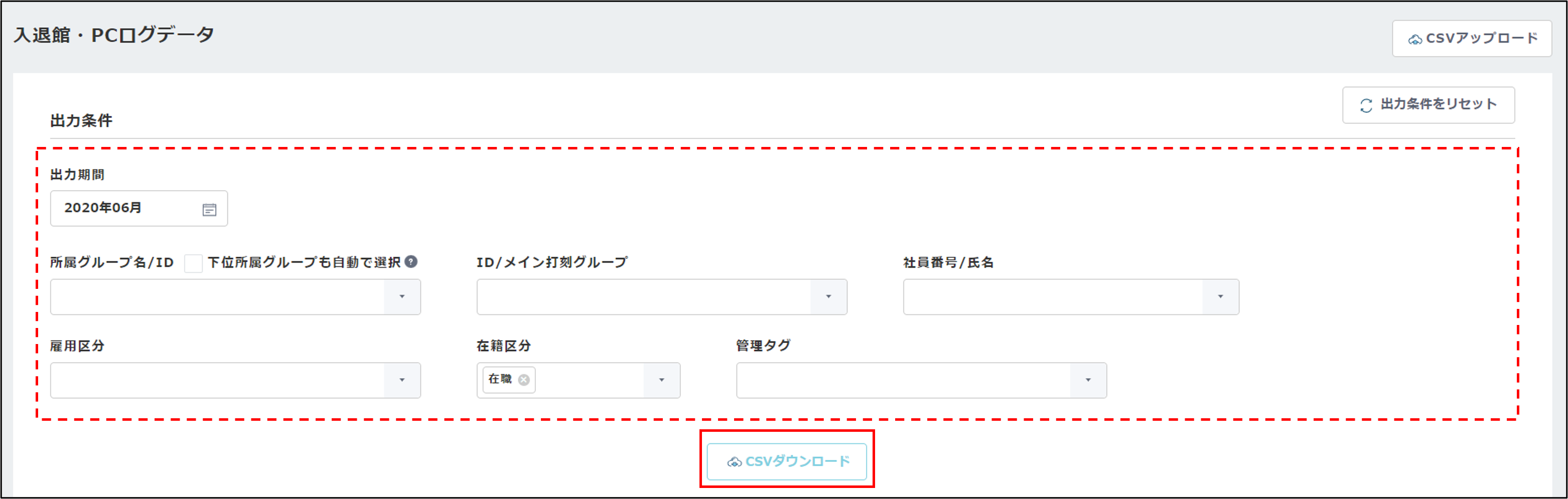
Task: Remove the 在職 tag with its x icon
Action: click(x=523, y=380)
